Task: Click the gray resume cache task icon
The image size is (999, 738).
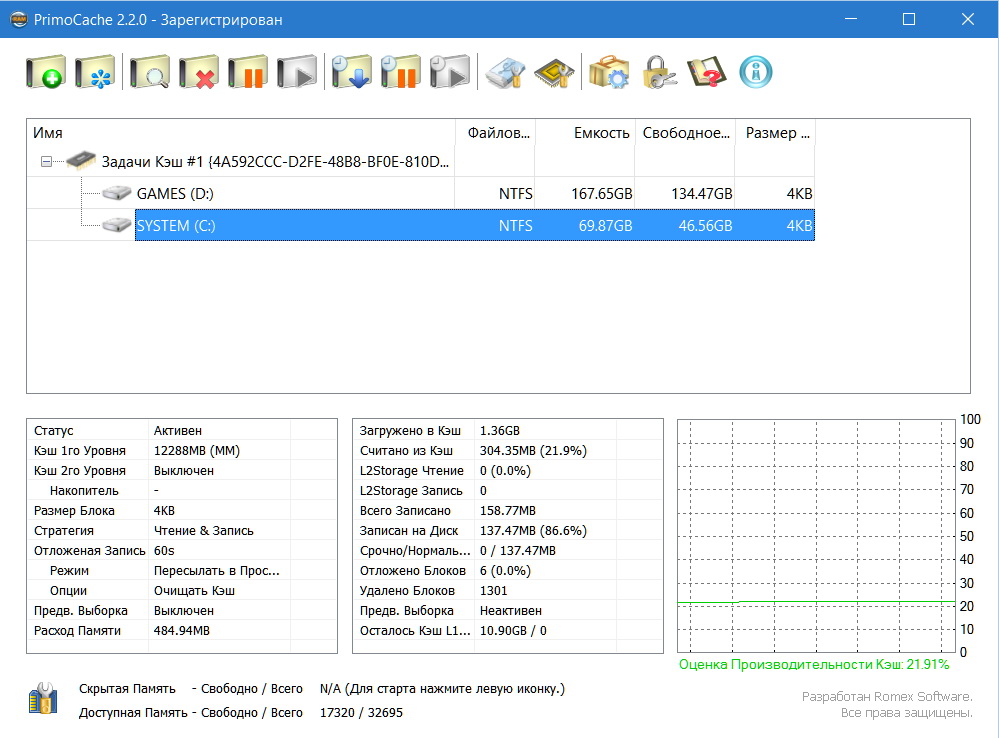Action: [296, 71]
